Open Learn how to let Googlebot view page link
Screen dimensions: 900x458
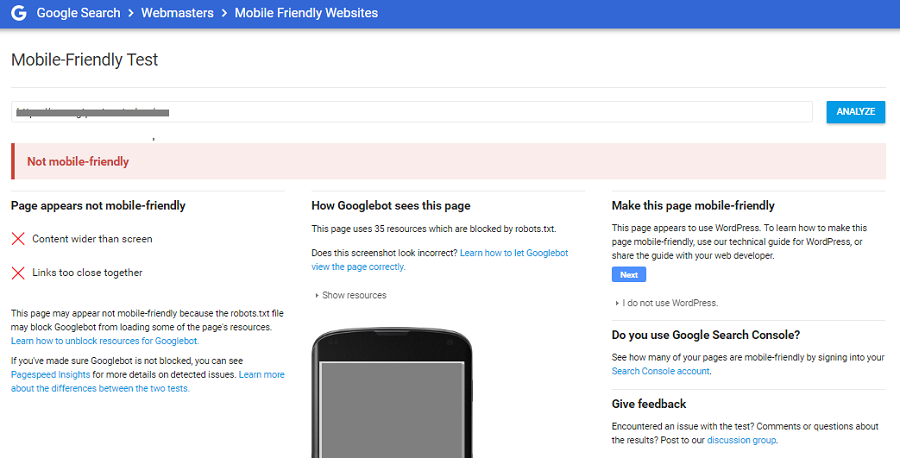coord(440,260)
